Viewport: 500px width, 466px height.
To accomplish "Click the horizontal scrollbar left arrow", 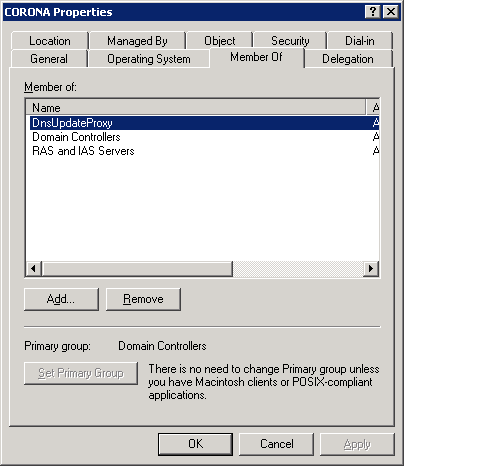I will pos(33,269).
